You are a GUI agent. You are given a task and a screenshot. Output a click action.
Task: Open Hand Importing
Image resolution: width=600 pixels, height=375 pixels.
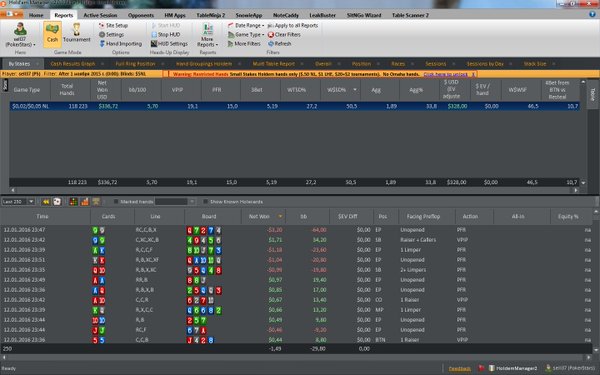[x=121, y=44]
